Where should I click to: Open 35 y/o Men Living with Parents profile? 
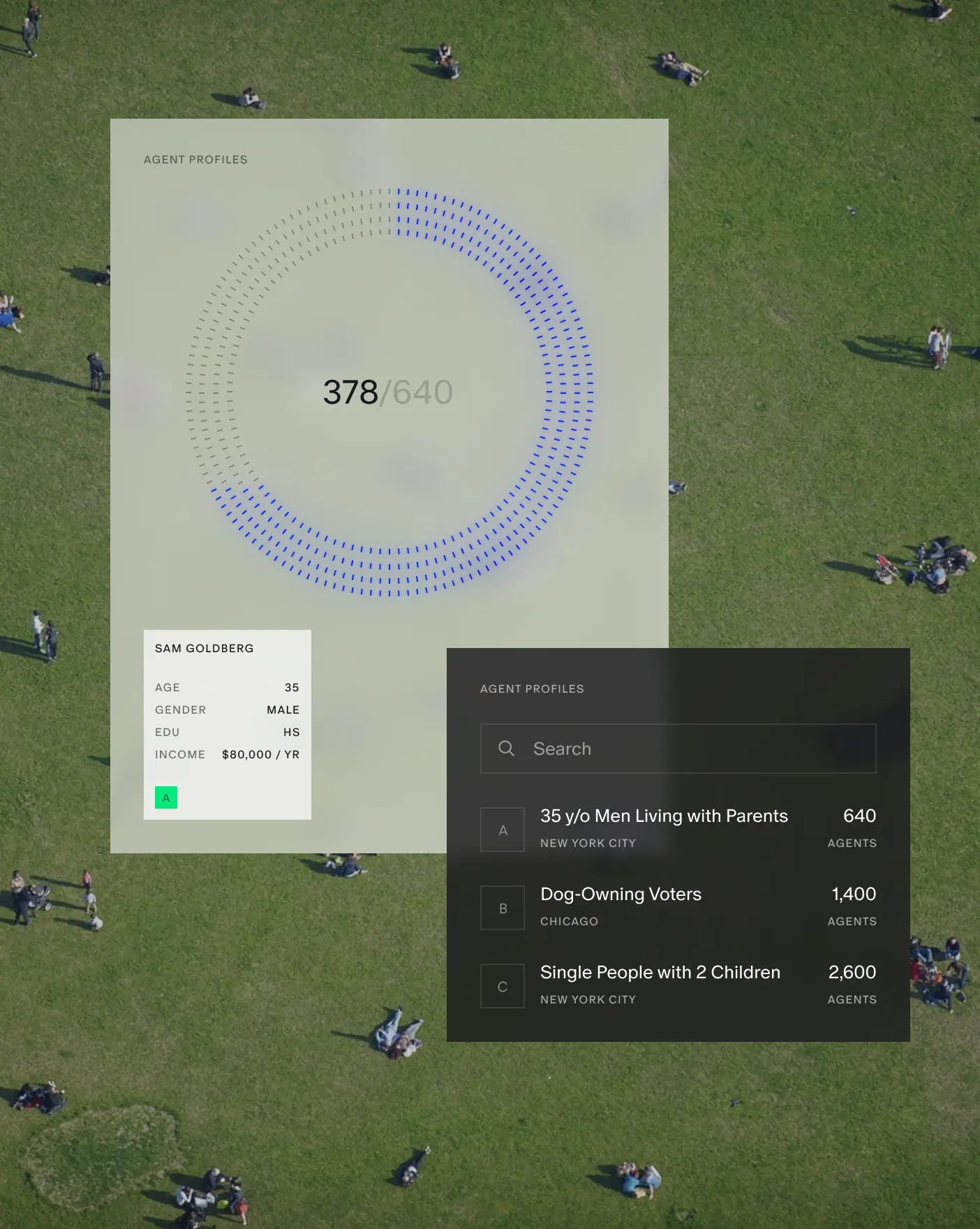pyautogui.click(x=664, y=816)
